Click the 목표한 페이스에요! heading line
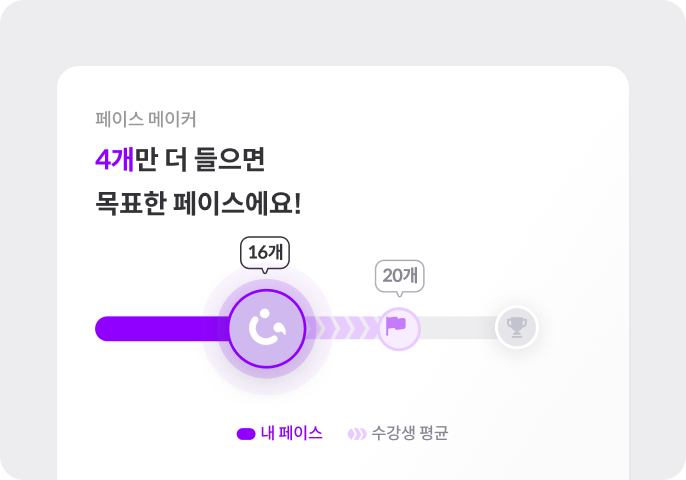686x480 pixels. tap(198, 203)
